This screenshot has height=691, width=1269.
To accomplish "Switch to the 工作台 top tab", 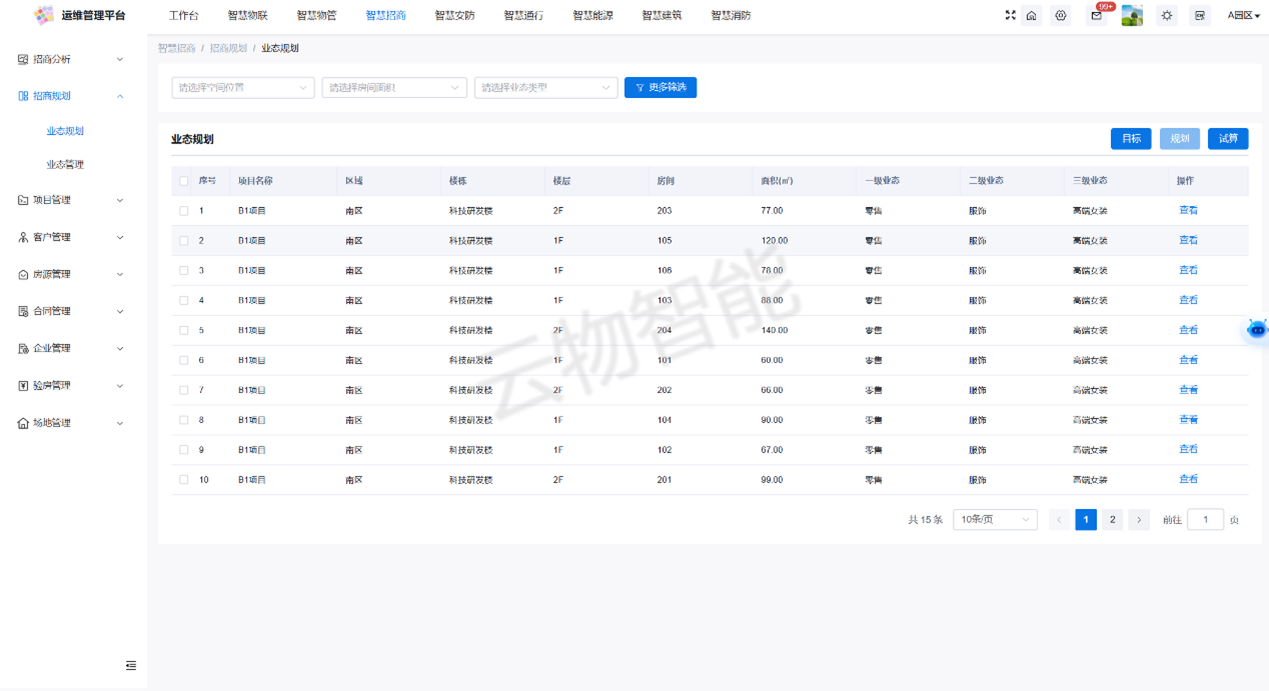I will tap(184, 16).
